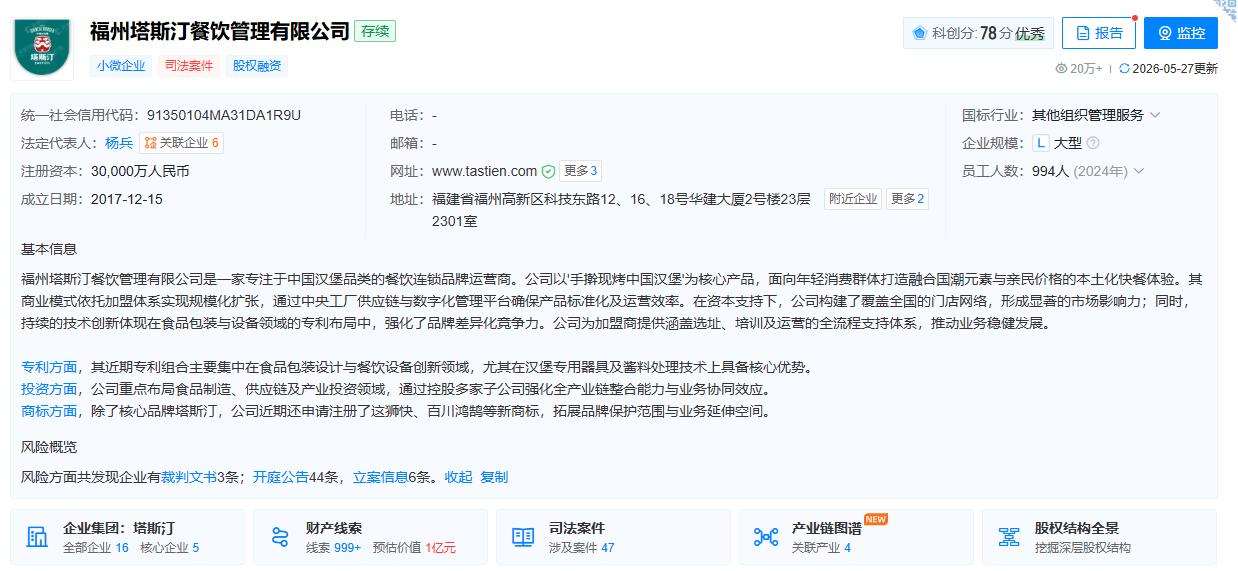Open the 专利方面 link
1238x571 pixels.
tap(49, 367)
